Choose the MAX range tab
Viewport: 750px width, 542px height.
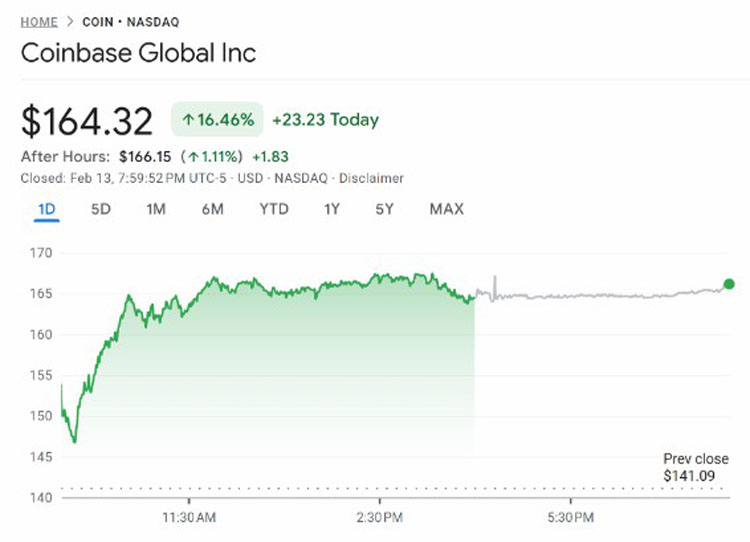[x=446, y=209]
